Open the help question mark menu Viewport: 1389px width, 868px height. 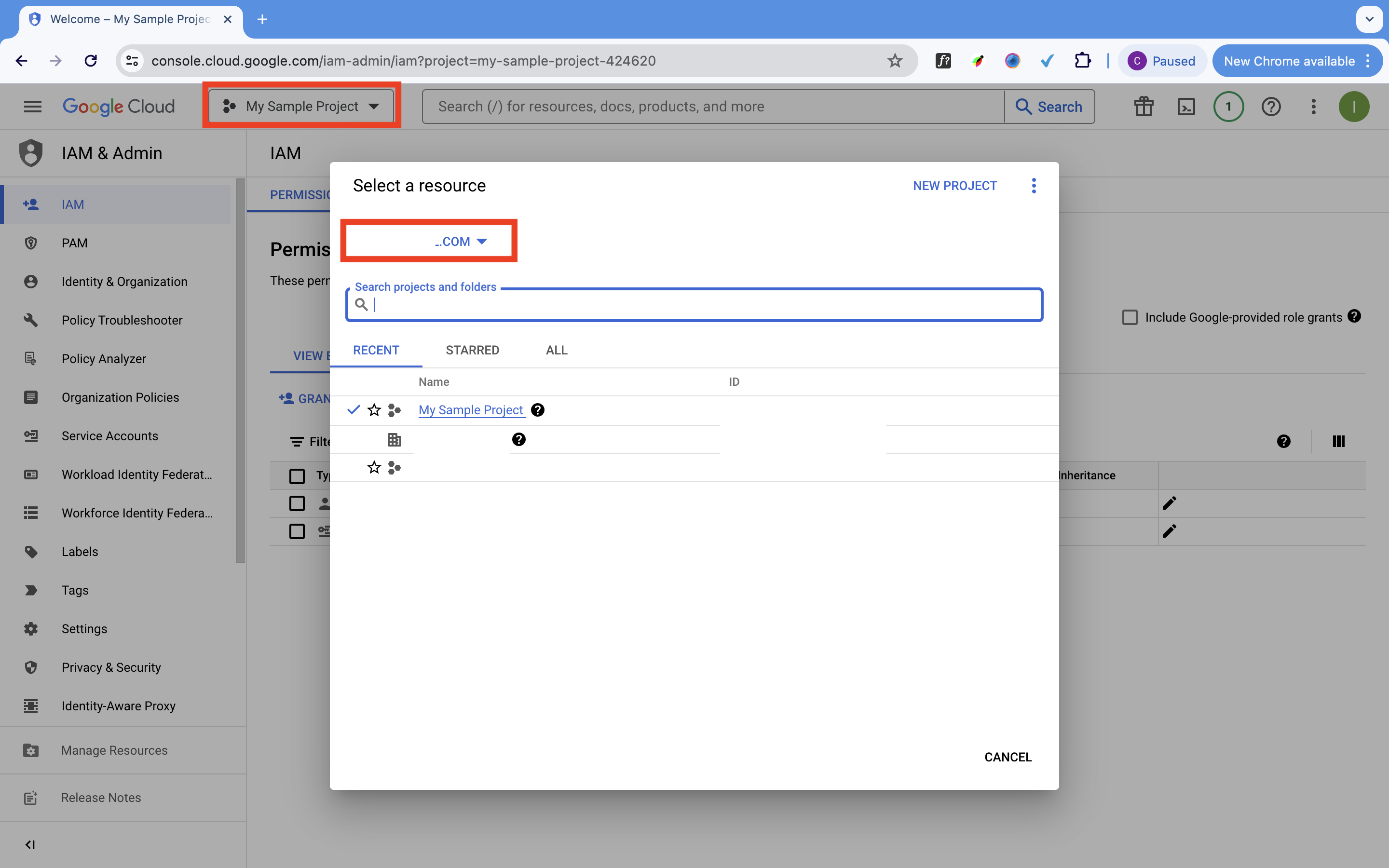[1271, 106]
